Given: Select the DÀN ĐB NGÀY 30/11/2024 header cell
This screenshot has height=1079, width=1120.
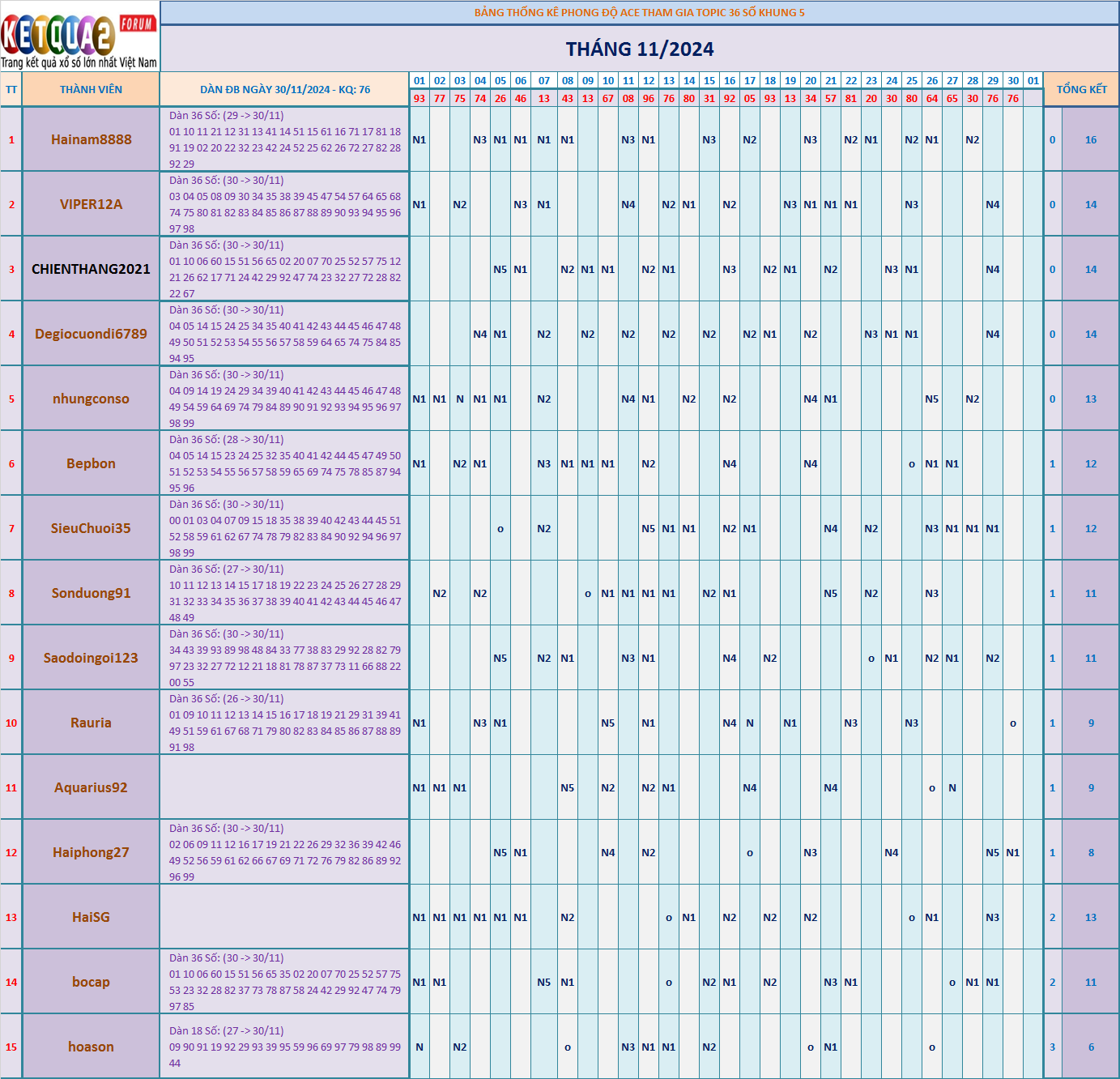Looking at the screenshot, I should coord(284,90).
